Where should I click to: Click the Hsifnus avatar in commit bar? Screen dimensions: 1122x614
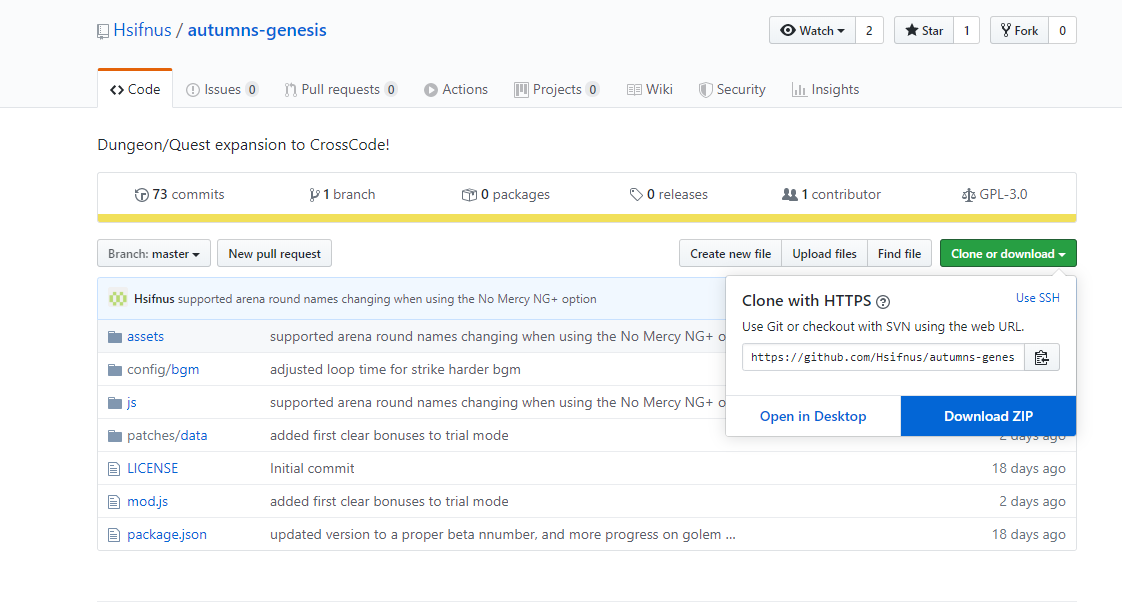point(118,298)
